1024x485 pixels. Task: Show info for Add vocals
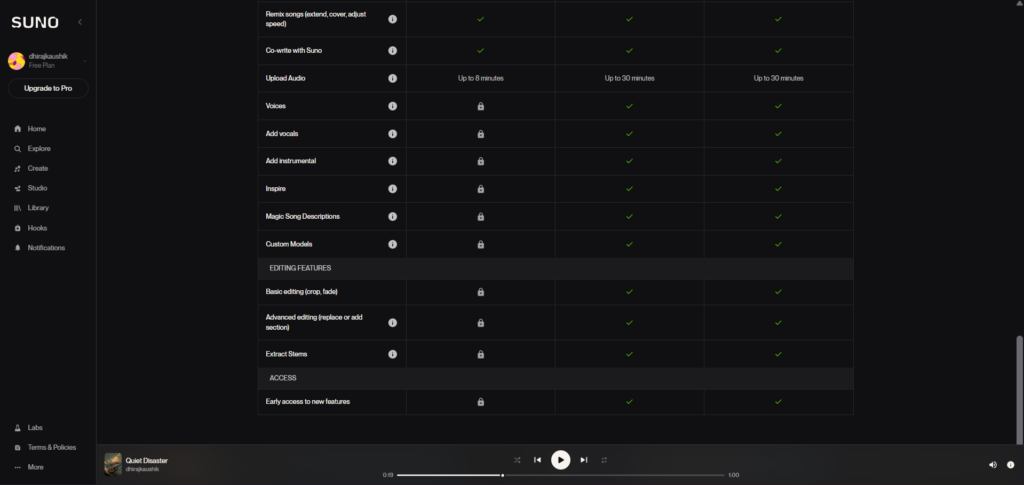(x=392, y=134)
